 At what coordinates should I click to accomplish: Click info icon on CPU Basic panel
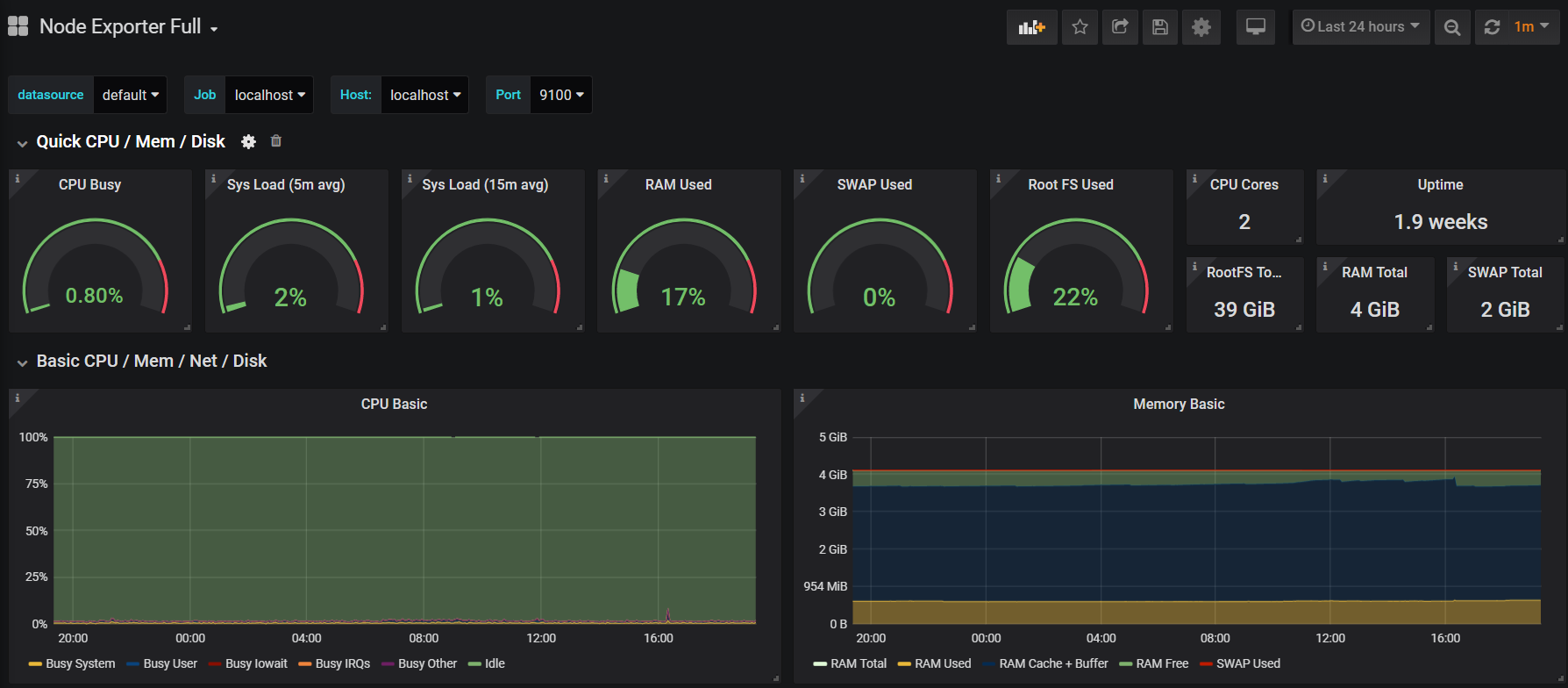pyautogui.click(x=18, y=398)
